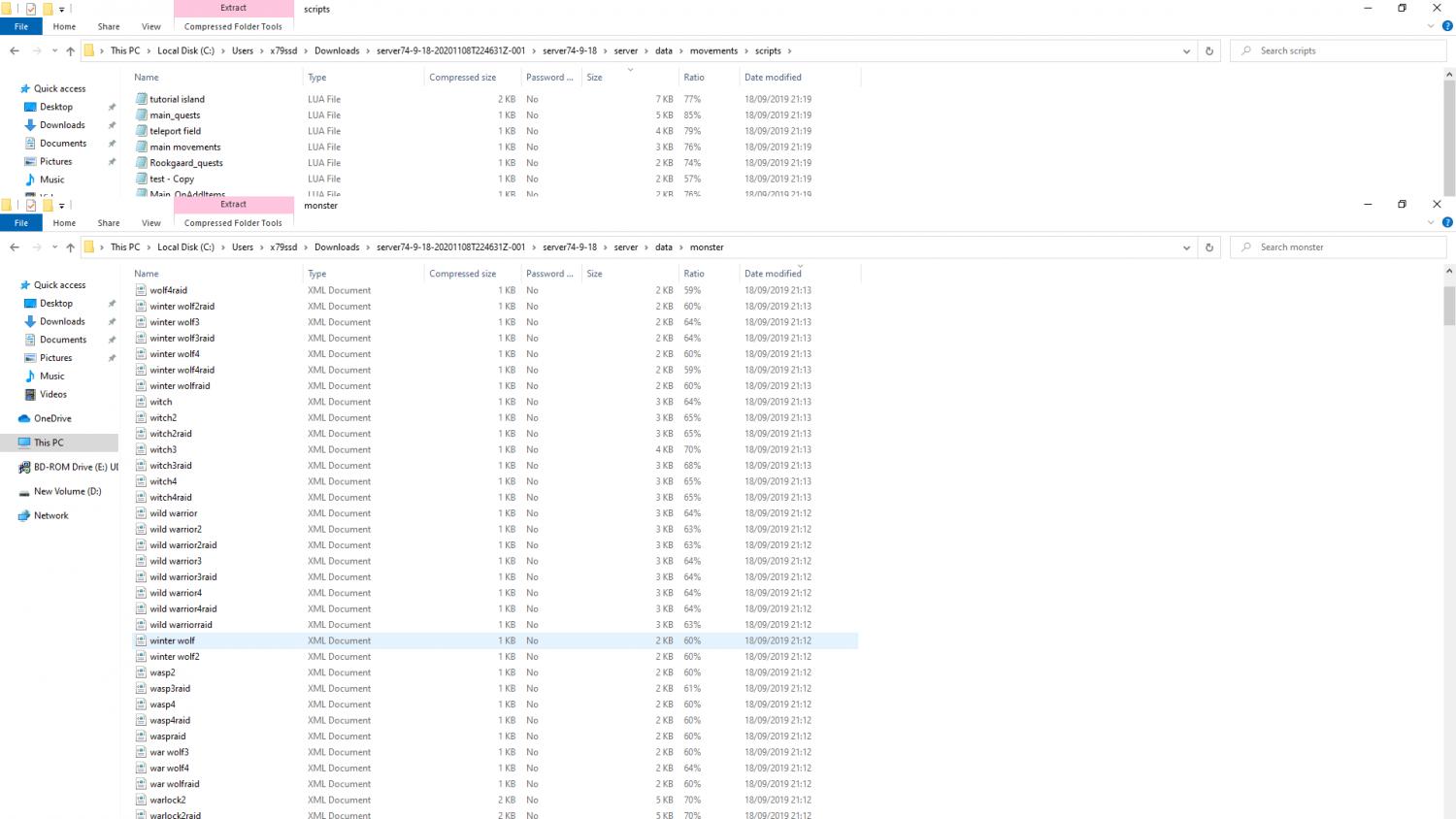
Task: Open Downloads in monster window Quick access
Action: 62,321
